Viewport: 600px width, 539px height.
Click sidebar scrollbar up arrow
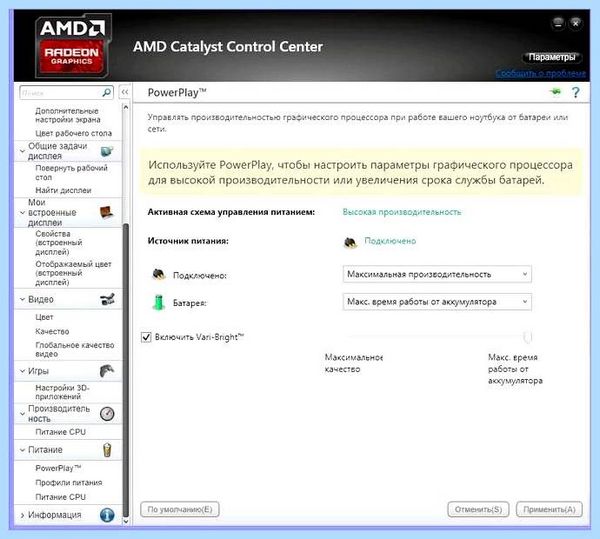coord(126,107)
